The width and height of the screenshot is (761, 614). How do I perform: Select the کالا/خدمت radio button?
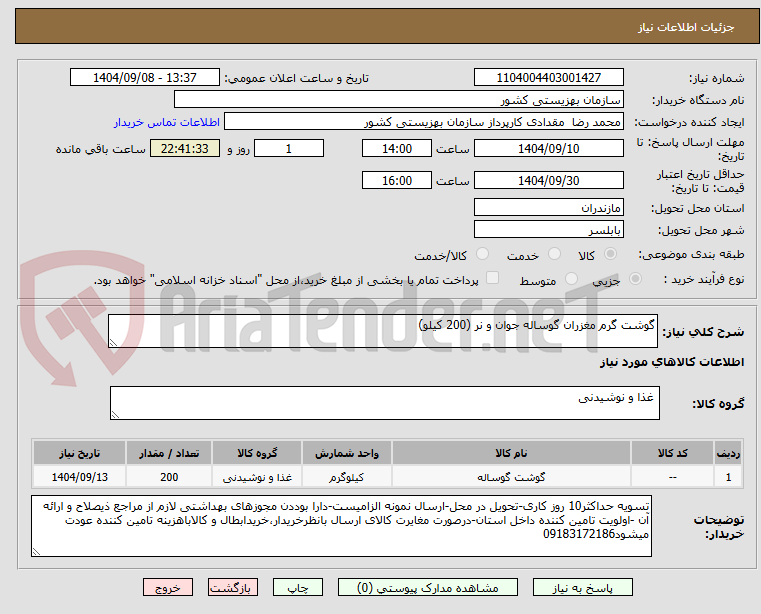(482, 254)
